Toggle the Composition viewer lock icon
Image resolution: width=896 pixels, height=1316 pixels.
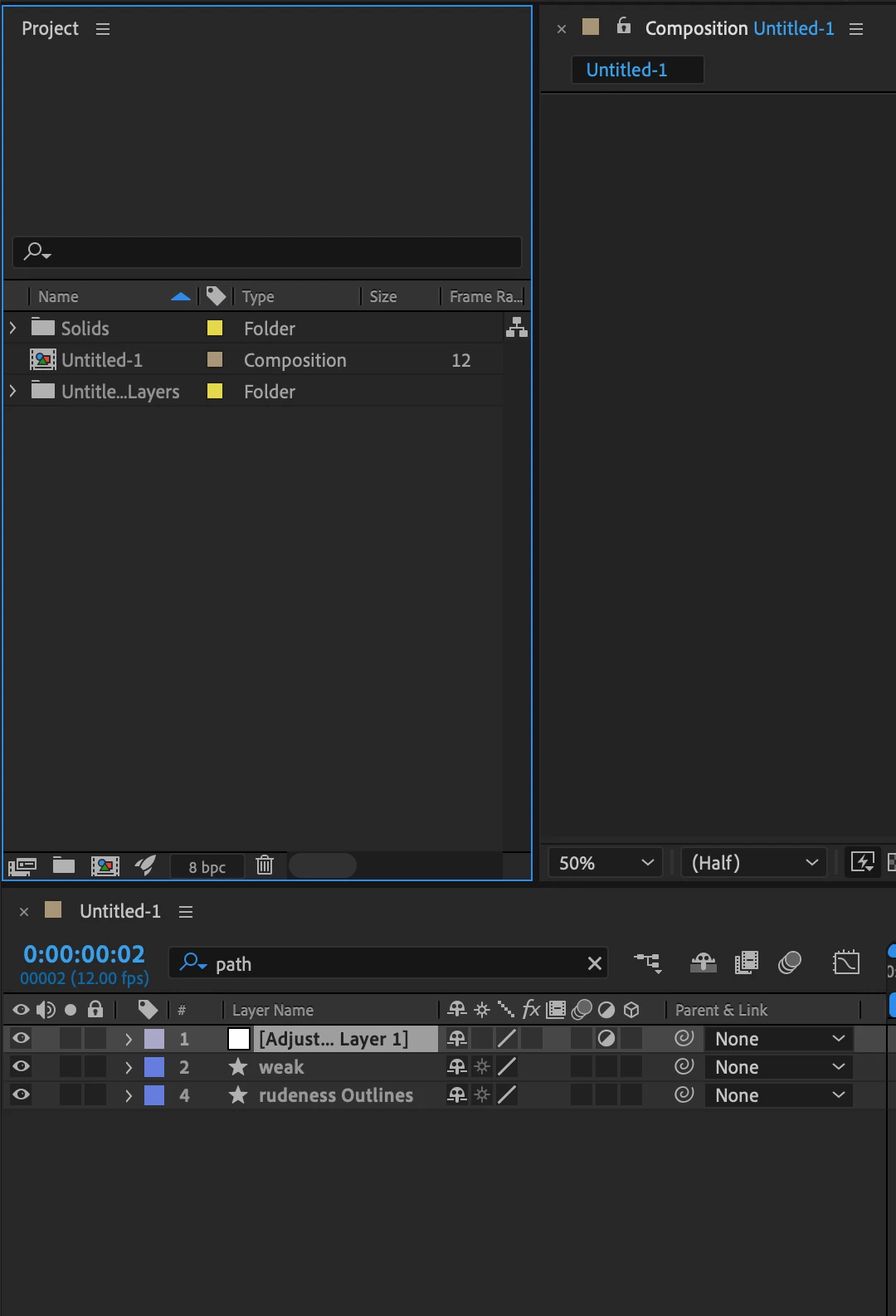[x=624, y=27]
